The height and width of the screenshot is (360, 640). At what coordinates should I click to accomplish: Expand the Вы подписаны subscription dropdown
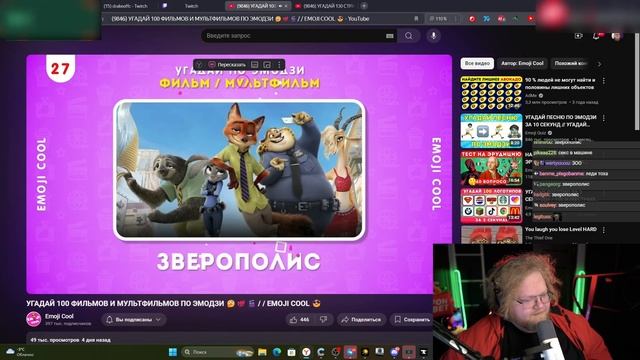(133, 320)
